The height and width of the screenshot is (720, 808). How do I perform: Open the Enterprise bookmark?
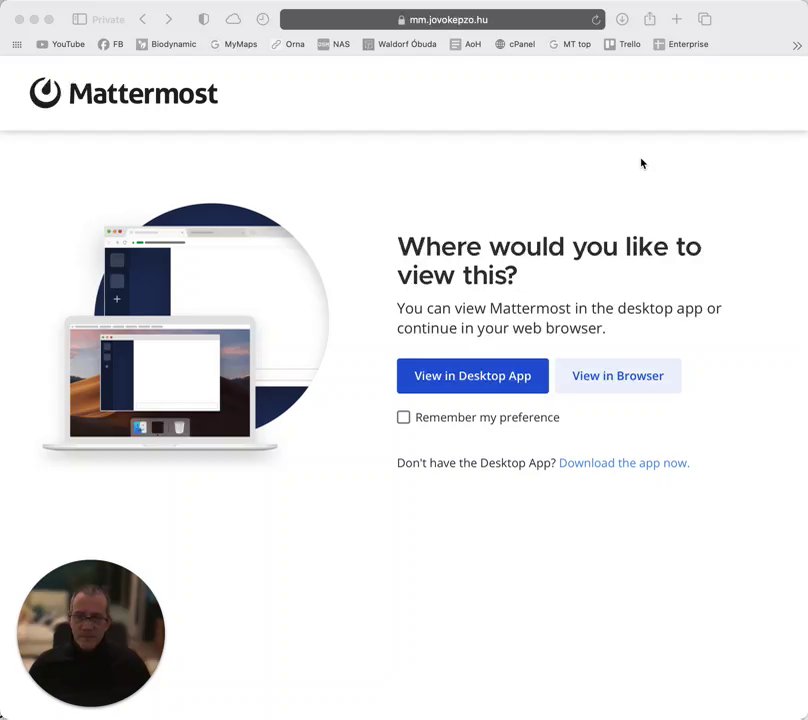(681, 44)
